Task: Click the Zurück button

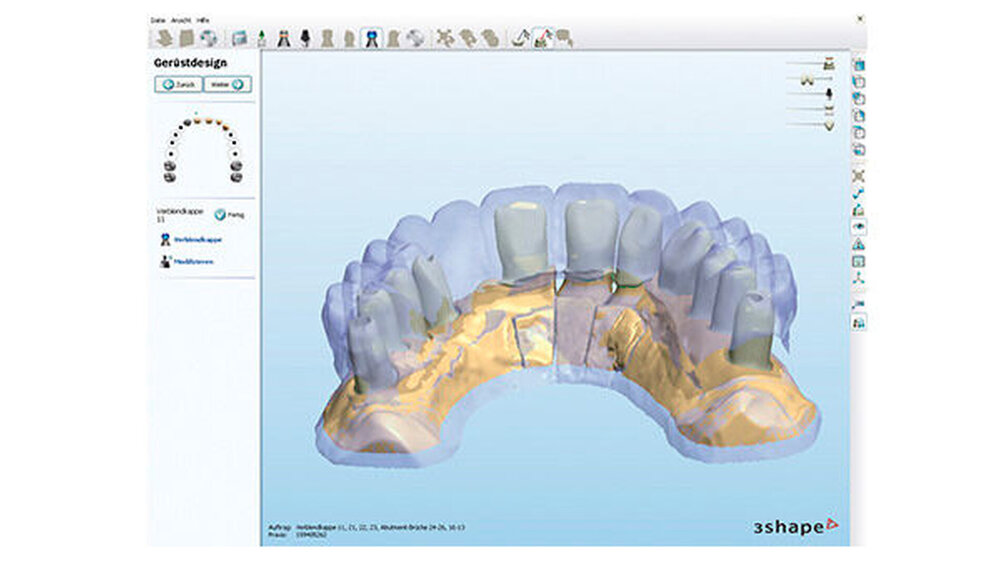Action: tap(177, 85)
